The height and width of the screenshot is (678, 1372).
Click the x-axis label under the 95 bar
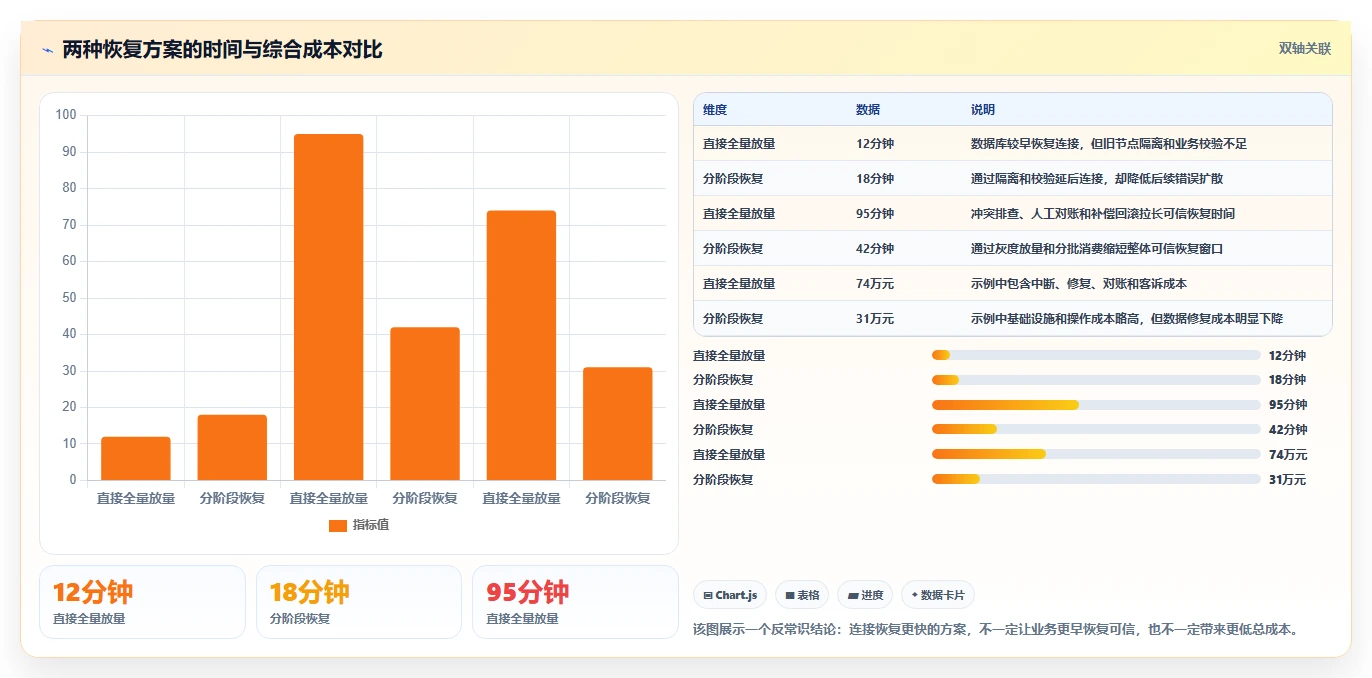[328, 498]
